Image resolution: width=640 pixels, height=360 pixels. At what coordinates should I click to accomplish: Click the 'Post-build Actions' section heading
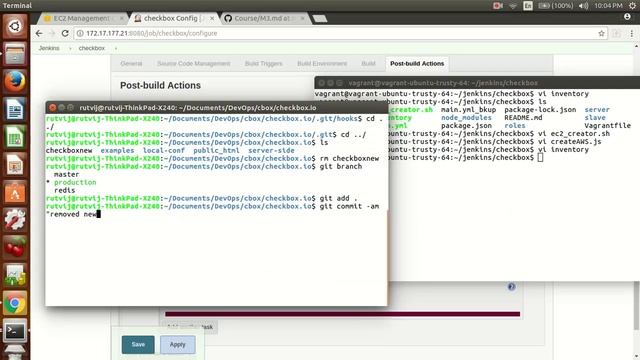tap(160, 85)
